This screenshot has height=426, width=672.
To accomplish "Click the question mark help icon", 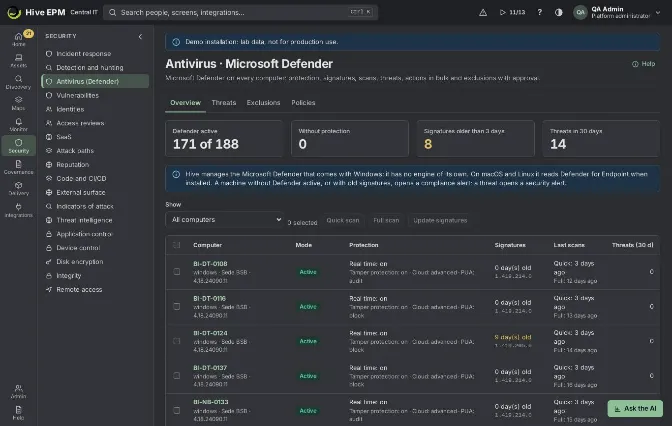I will [540, 12].
